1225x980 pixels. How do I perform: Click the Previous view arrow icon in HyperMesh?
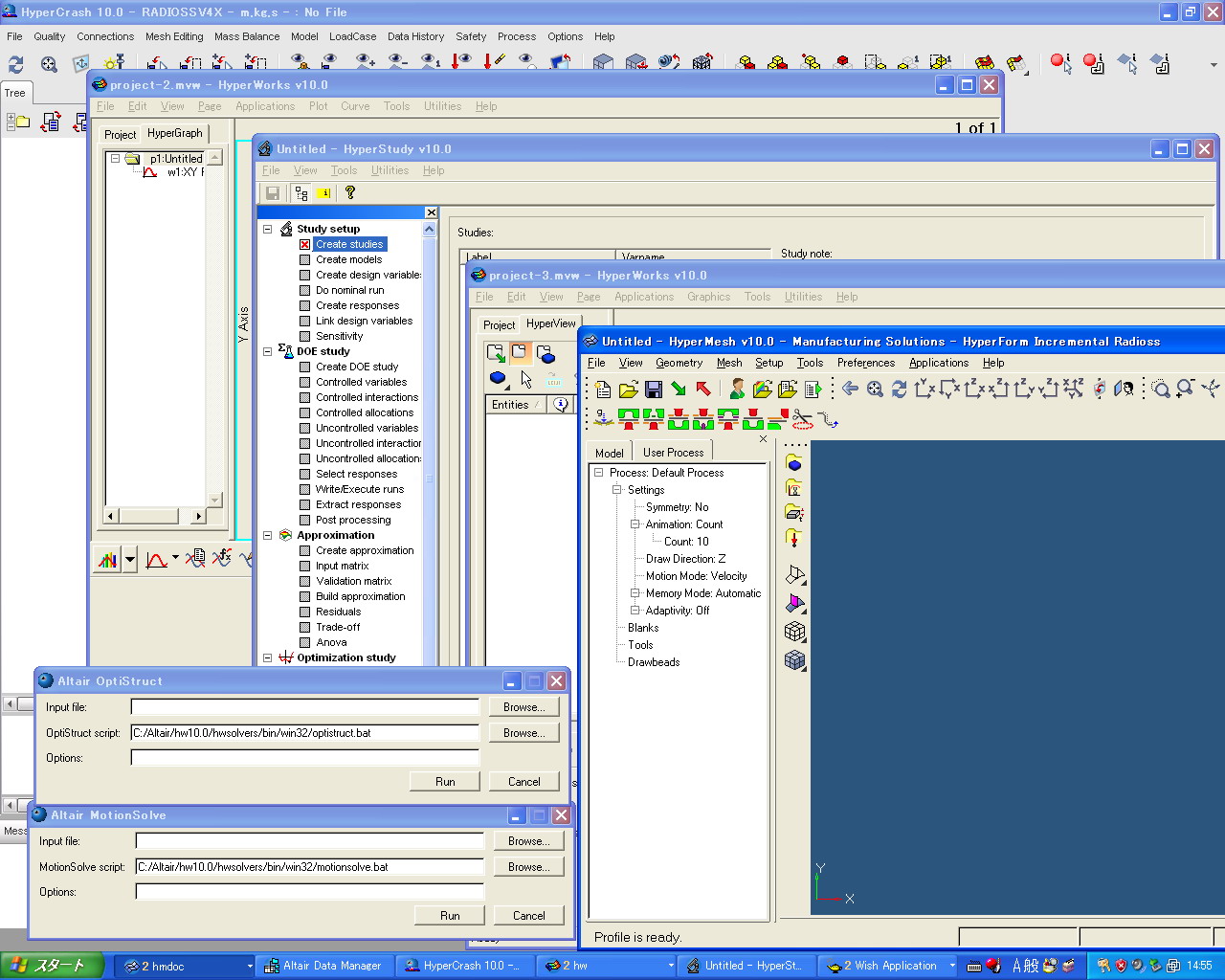coord(850,389)
